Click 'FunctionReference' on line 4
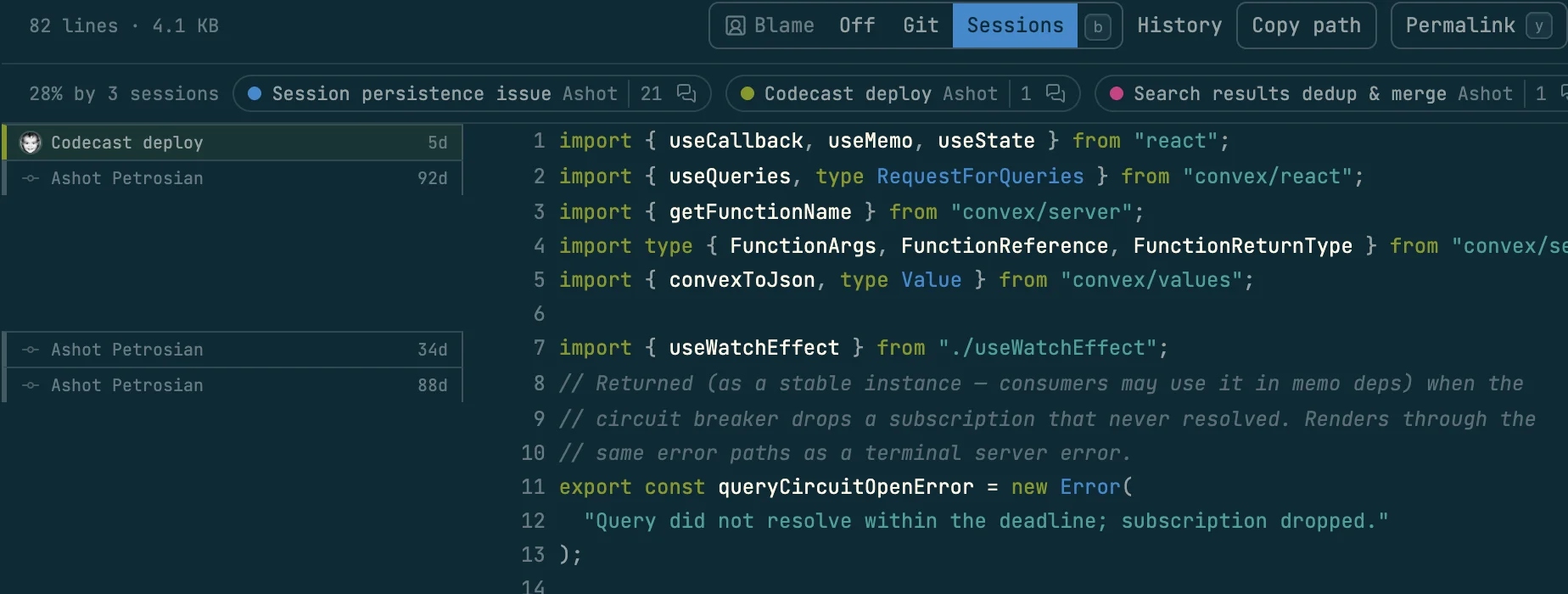The image size is (1568, 594). tap(1005, 246)
